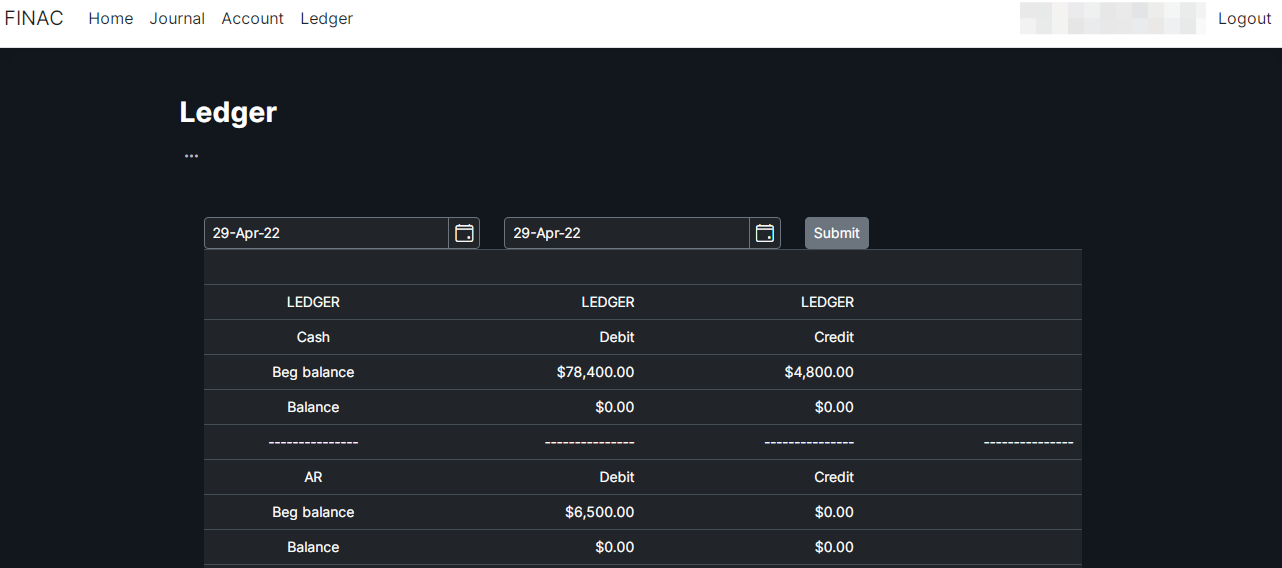Click the $6,500.00 AR debit balance

[x=599, y=512]
